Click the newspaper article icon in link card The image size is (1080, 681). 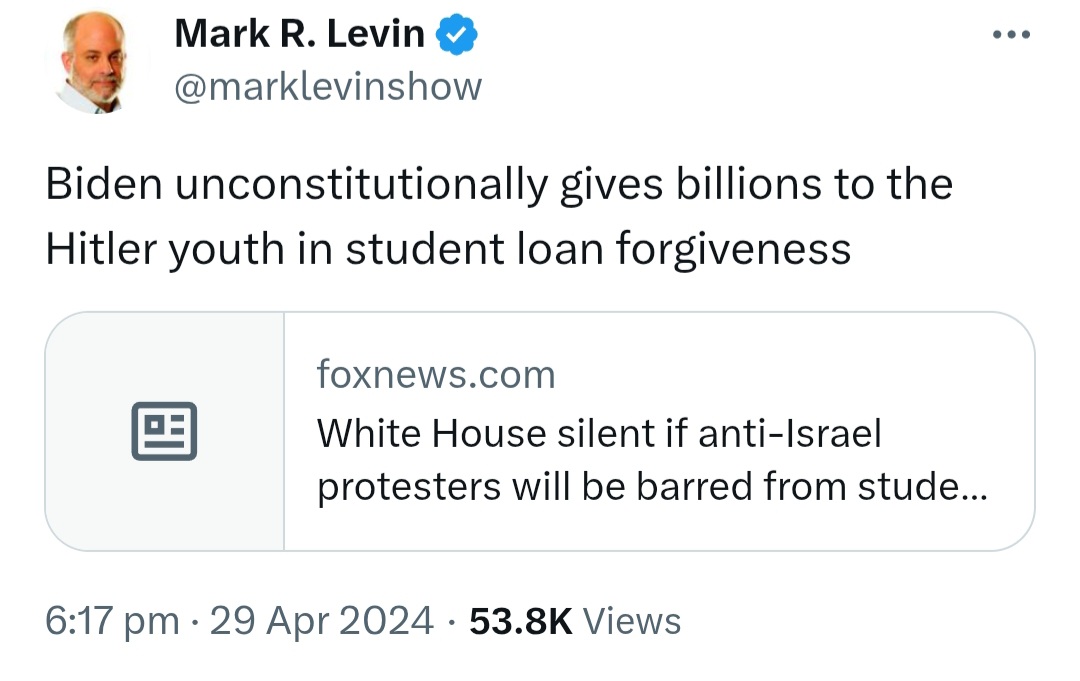[x=164, y=431]
